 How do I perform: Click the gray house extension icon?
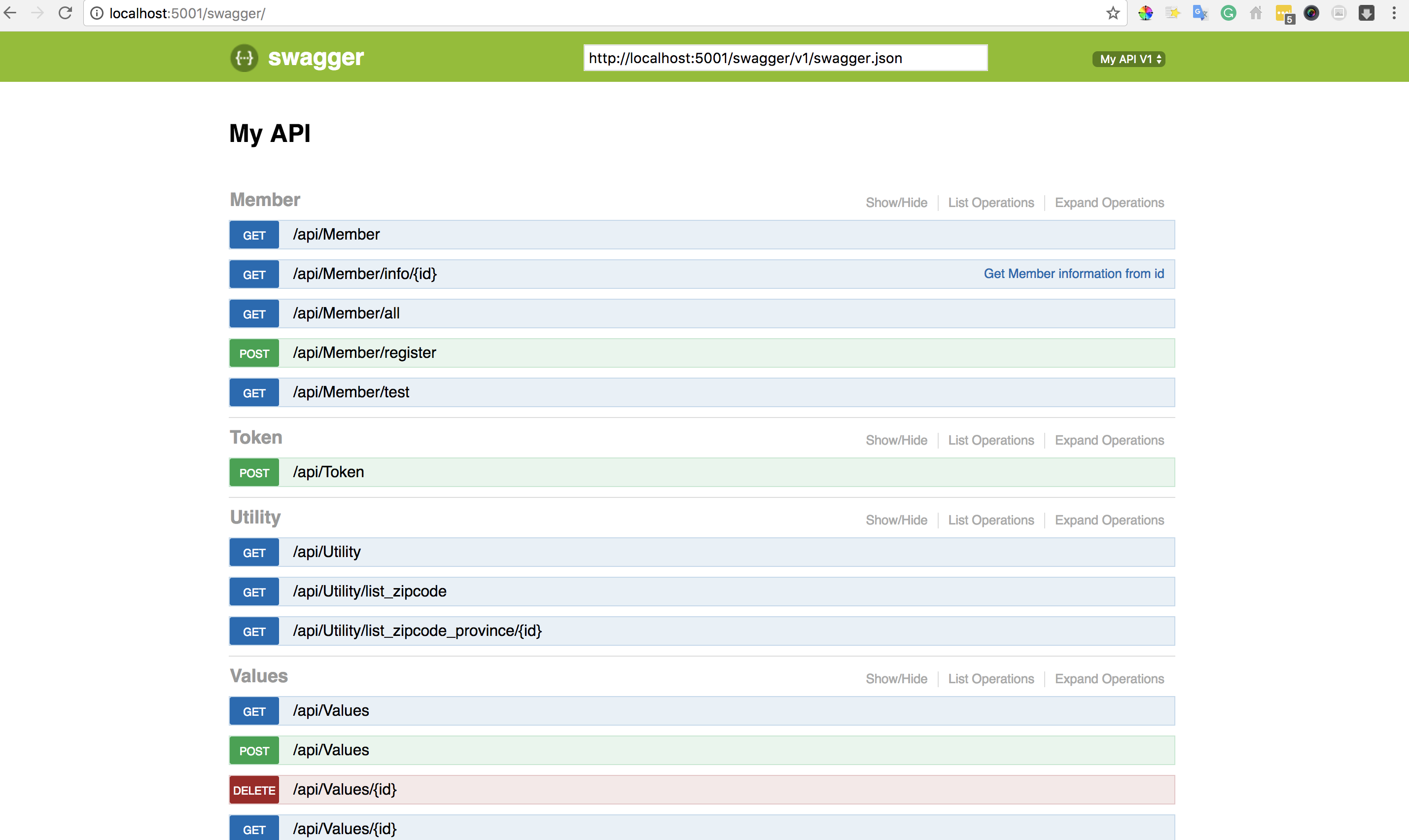click(1256, 13)
